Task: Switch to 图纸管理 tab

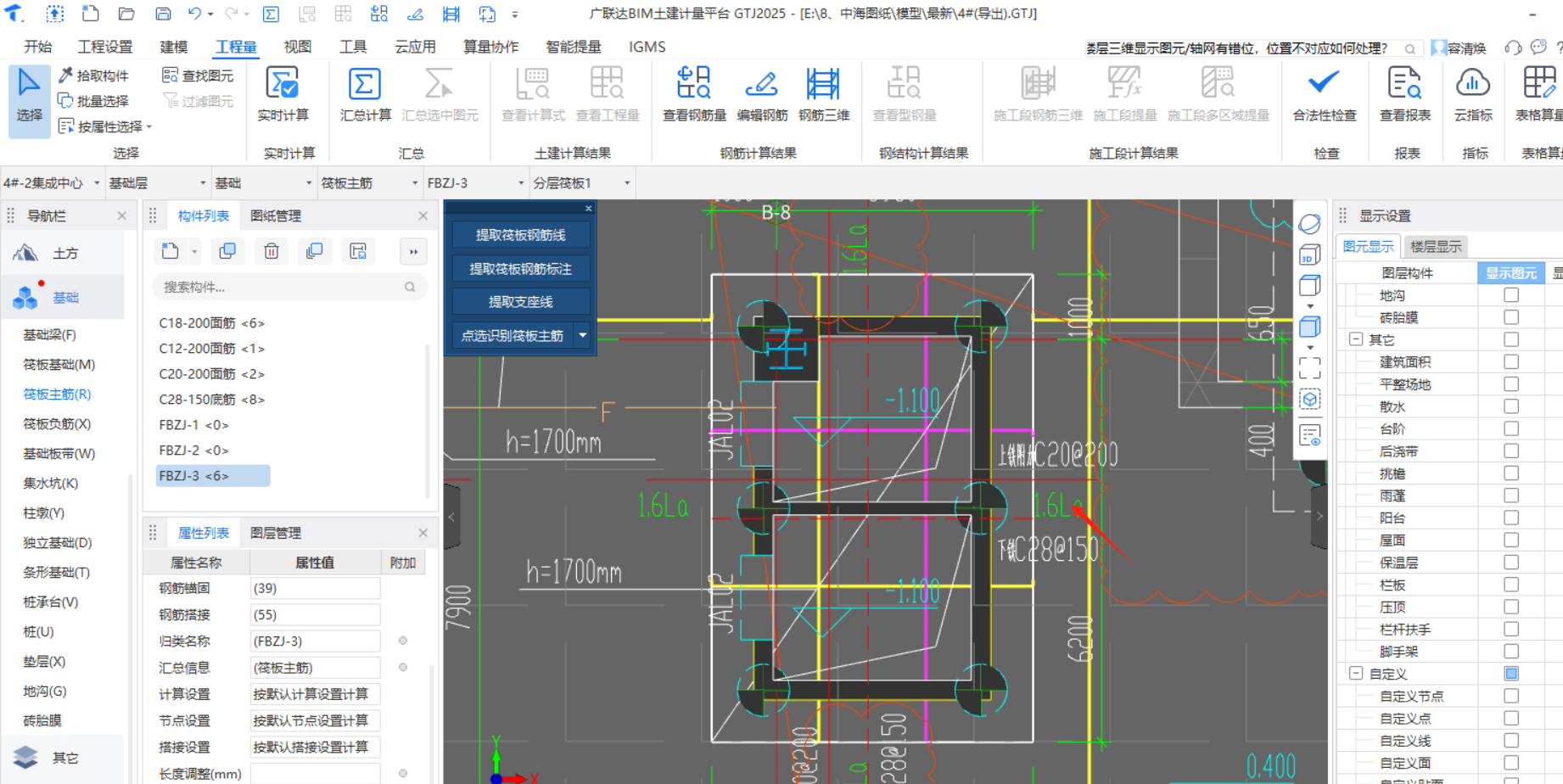Action: pos(276,216)
